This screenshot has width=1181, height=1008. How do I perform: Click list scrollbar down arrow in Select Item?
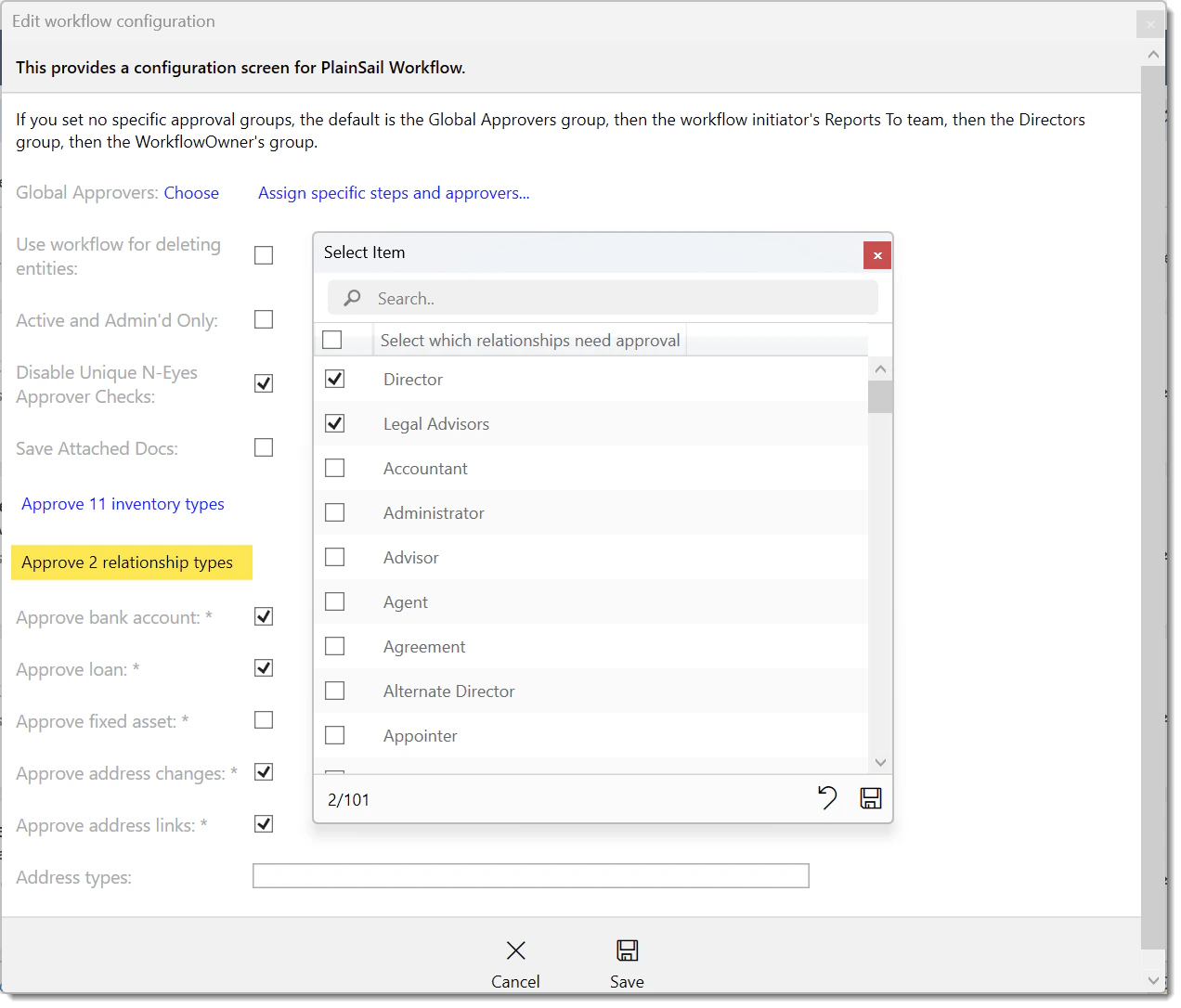tap(880, 762)
